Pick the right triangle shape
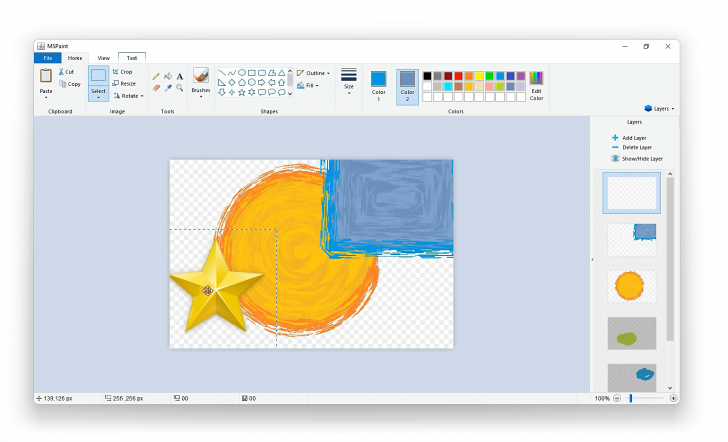 (x=222, y=83)
